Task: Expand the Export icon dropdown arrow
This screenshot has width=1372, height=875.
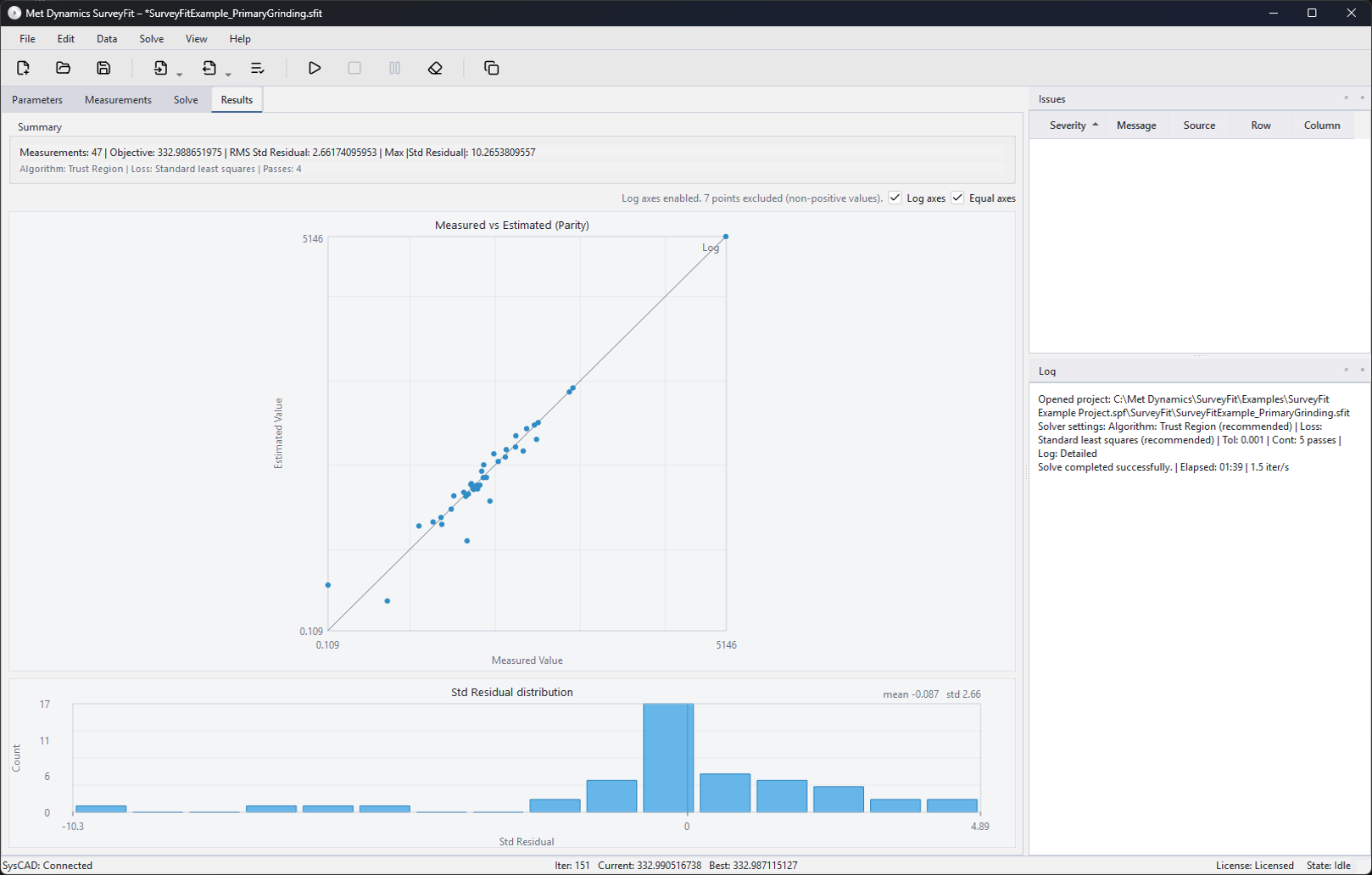Action: [228, 75]
